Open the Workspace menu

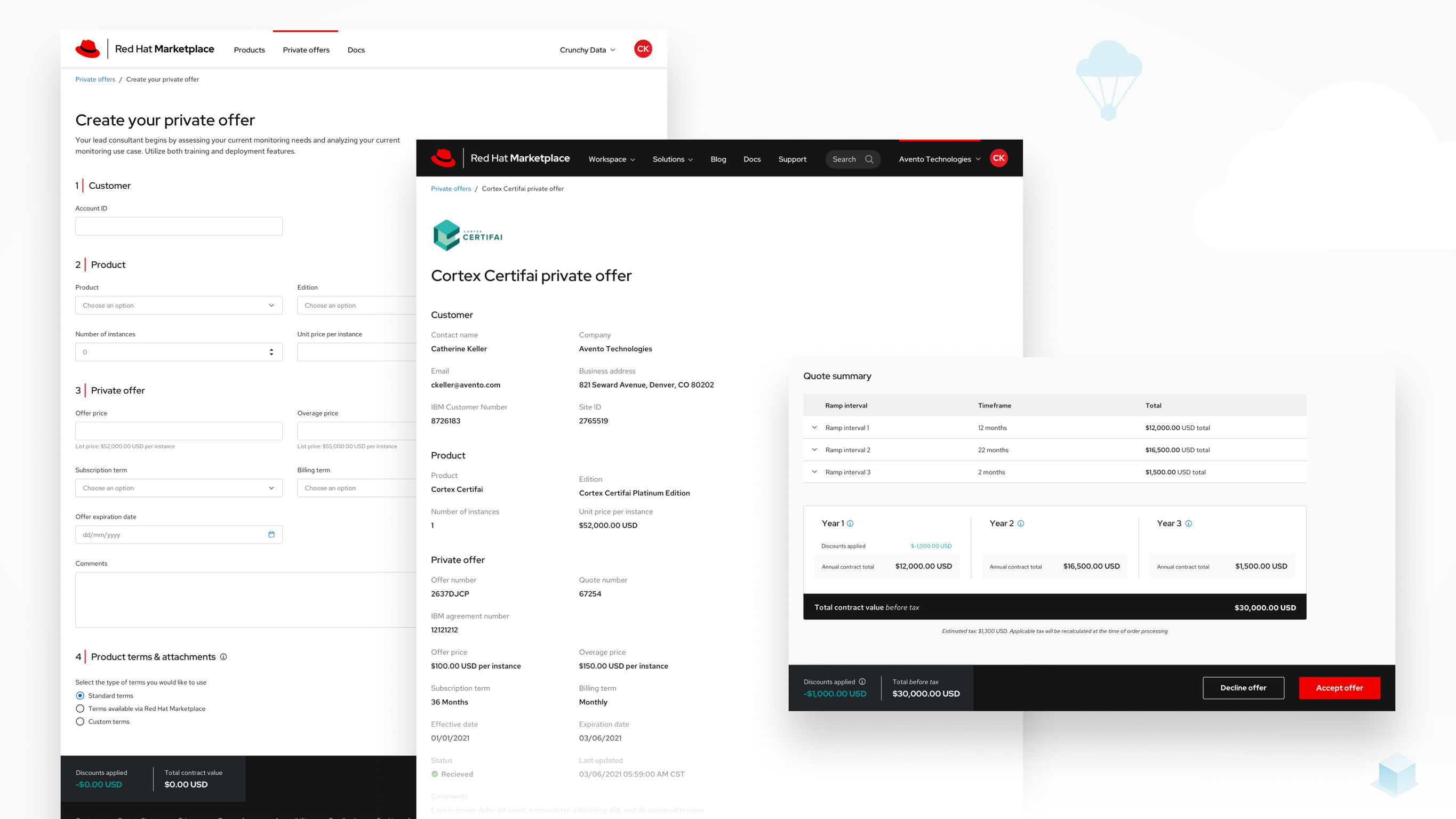pos(612,159)
